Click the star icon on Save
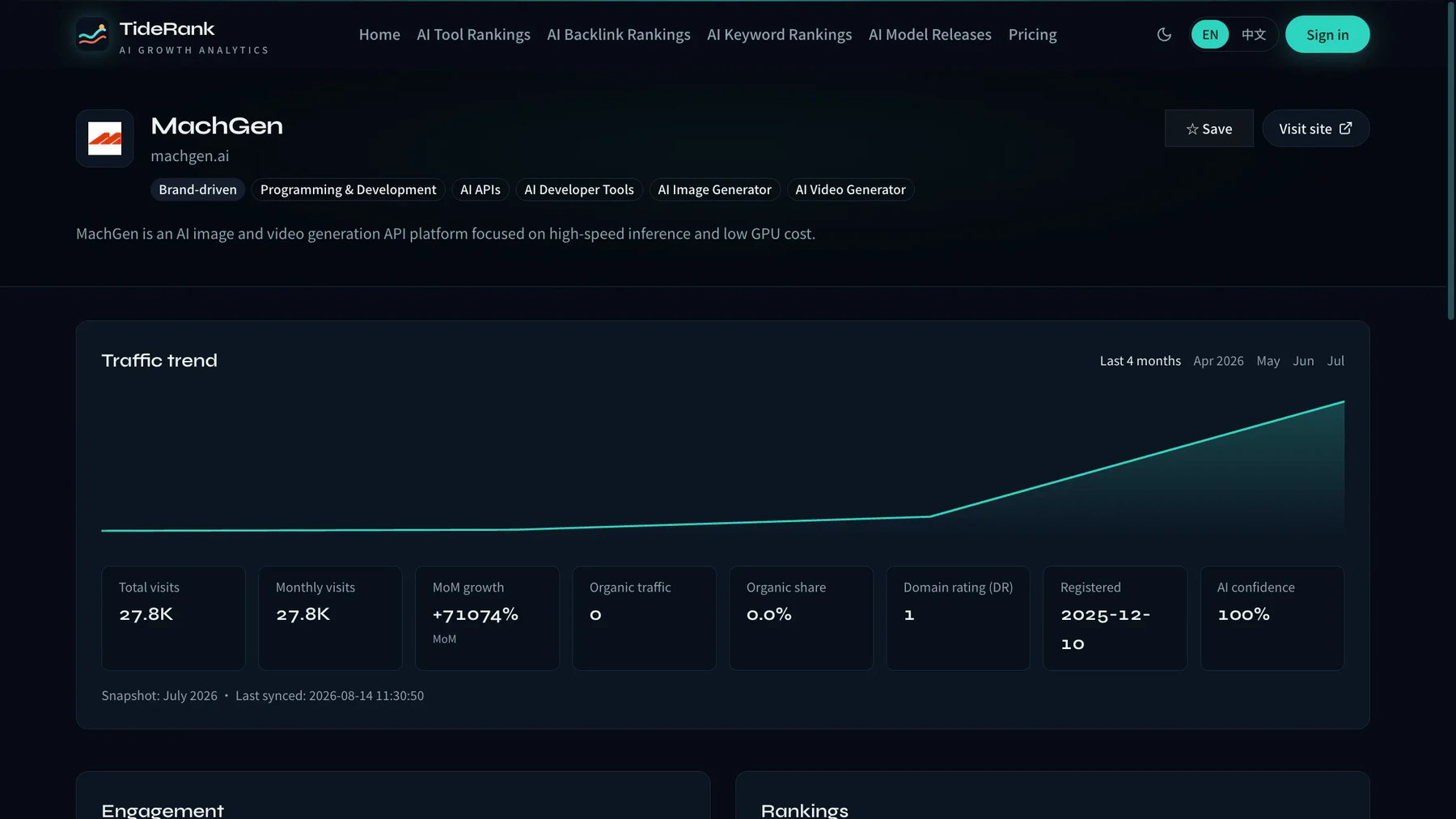 (x=1192, y=129)
